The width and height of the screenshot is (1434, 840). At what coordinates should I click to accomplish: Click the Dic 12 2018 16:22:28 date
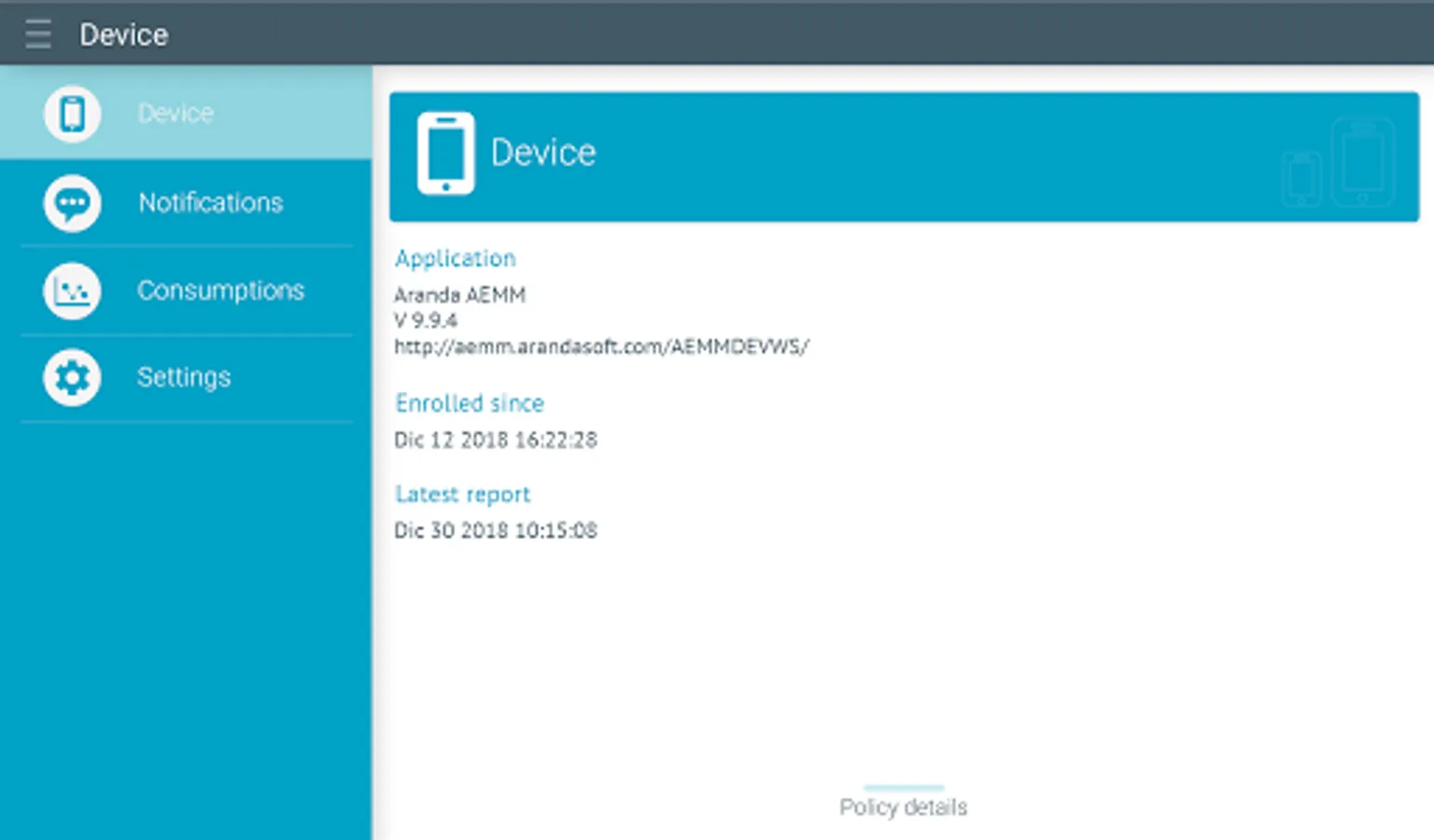pyautogui.click(x=496, y=440)
